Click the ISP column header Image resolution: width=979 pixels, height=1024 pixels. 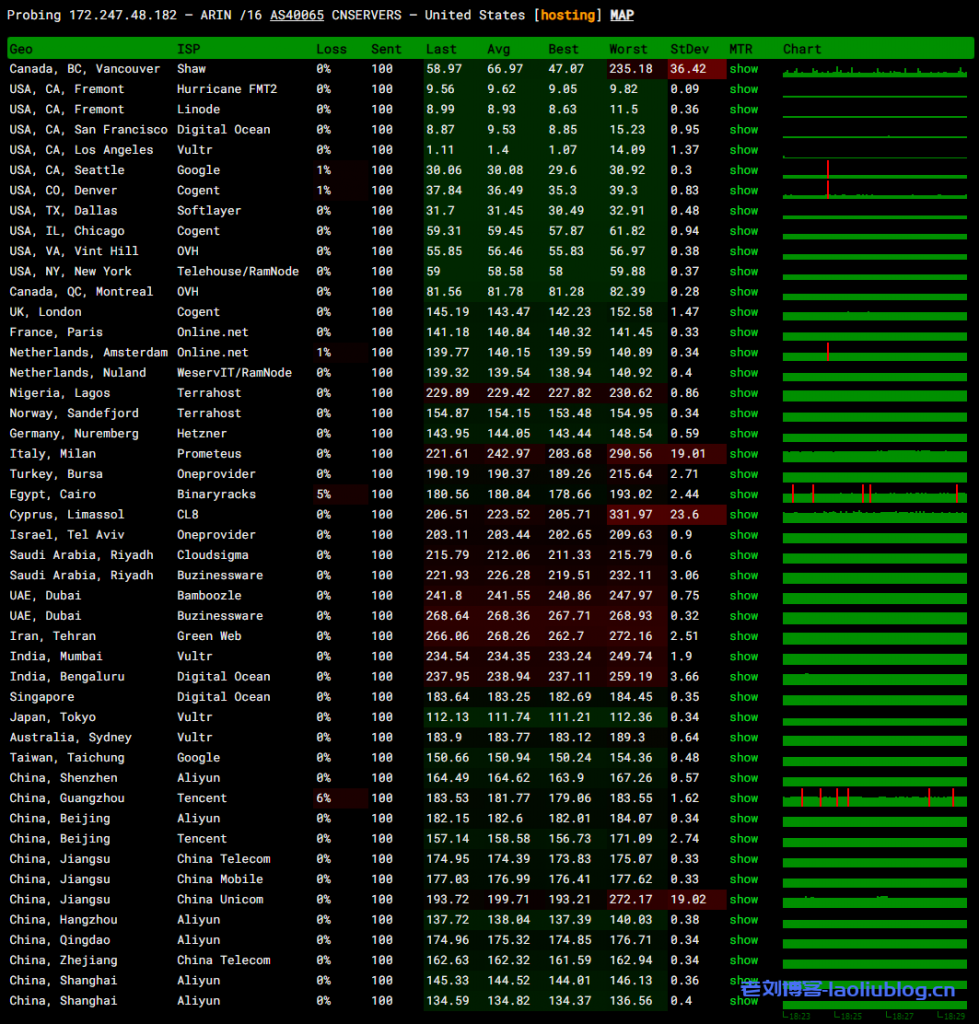click(x=188, y=49)
